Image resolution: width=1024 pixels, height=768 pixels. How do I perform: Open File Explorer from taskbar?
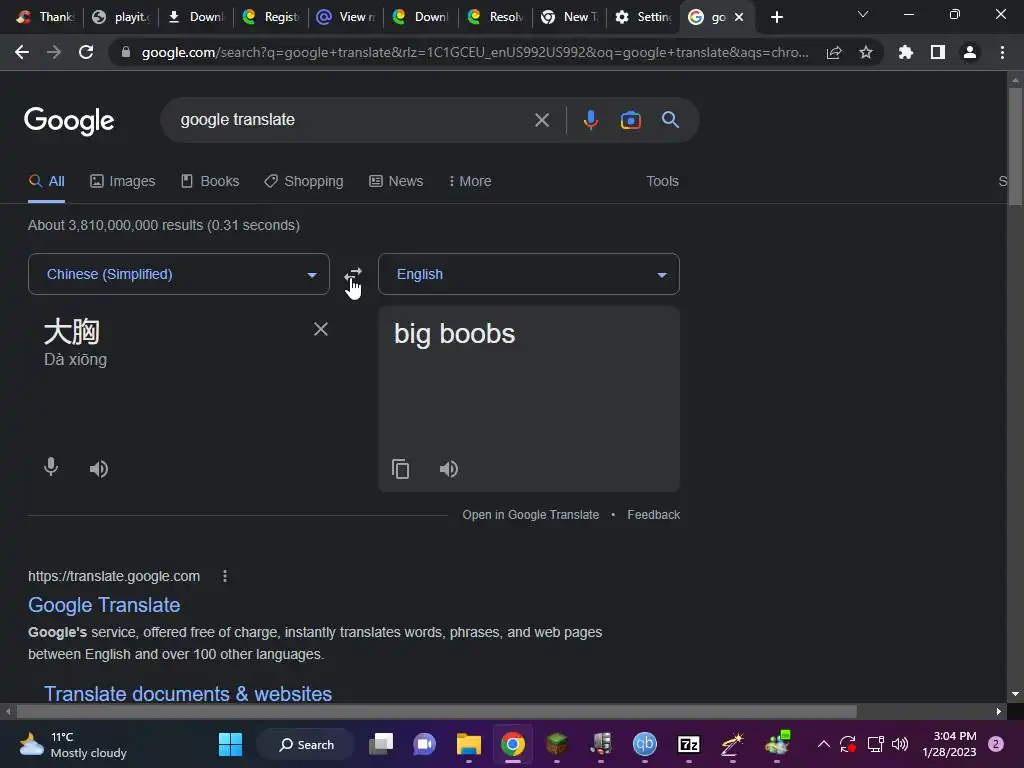coord(468,744)
